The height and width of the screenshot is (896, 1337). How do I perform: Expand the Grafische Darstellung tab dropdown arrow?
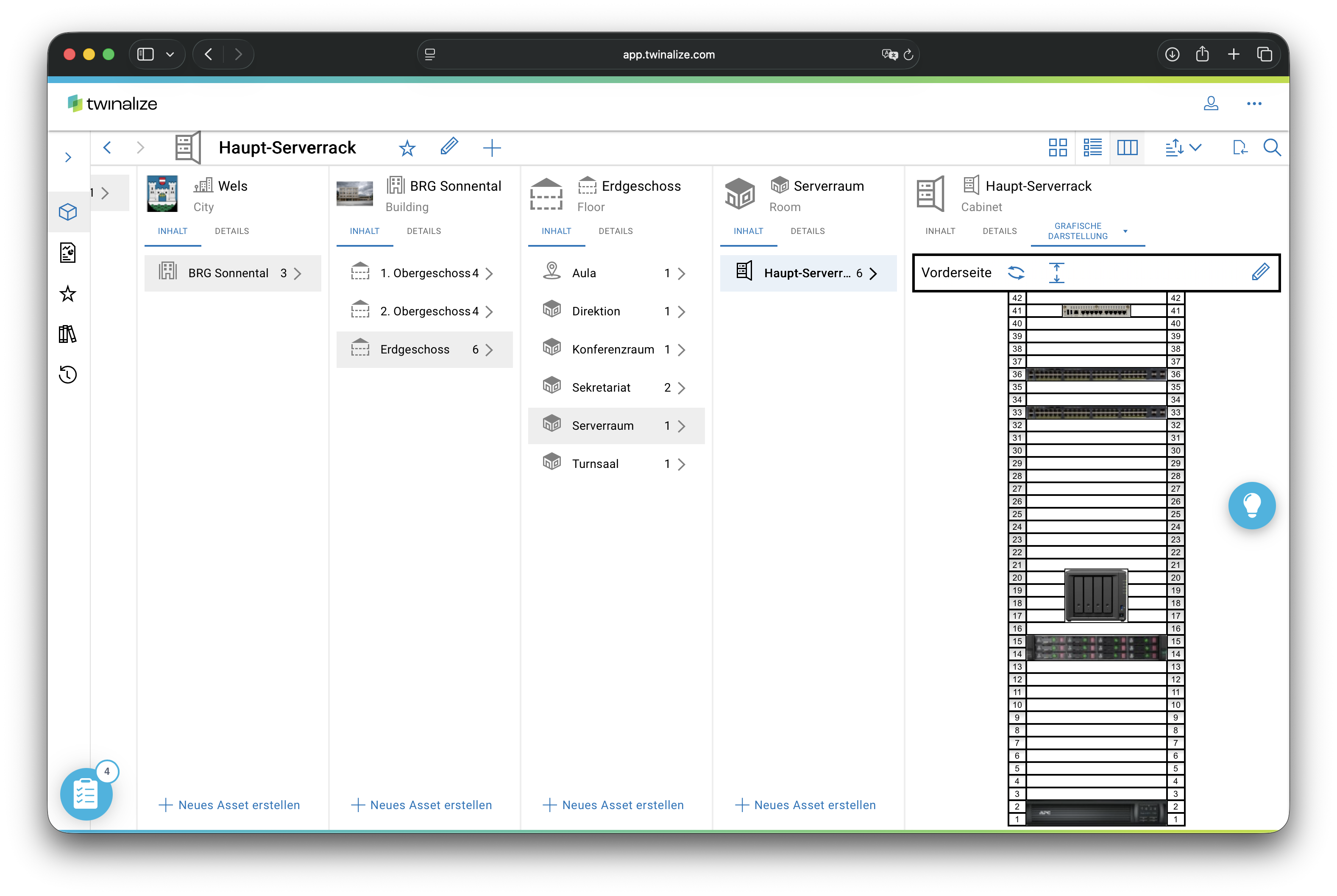click(1125, 231)
